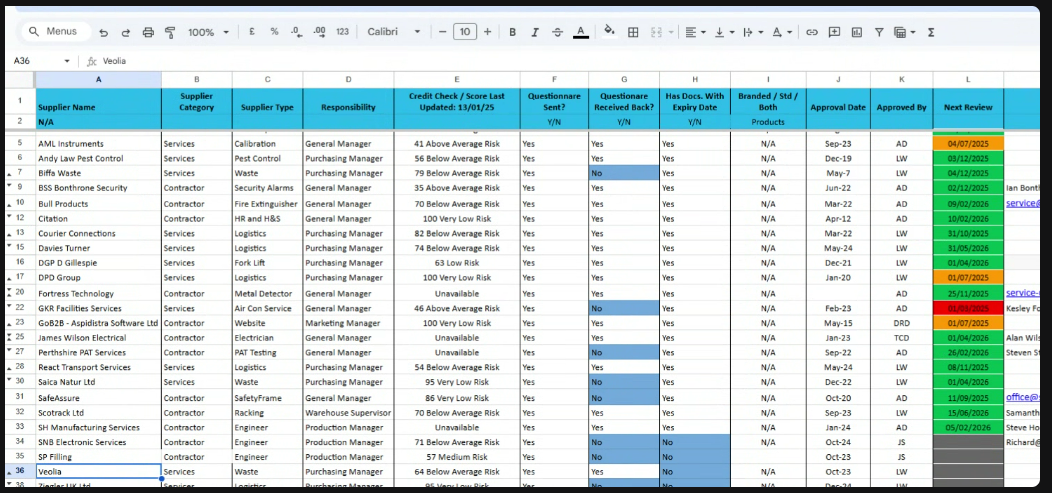Toggle italic formatting

pos(535,32)
